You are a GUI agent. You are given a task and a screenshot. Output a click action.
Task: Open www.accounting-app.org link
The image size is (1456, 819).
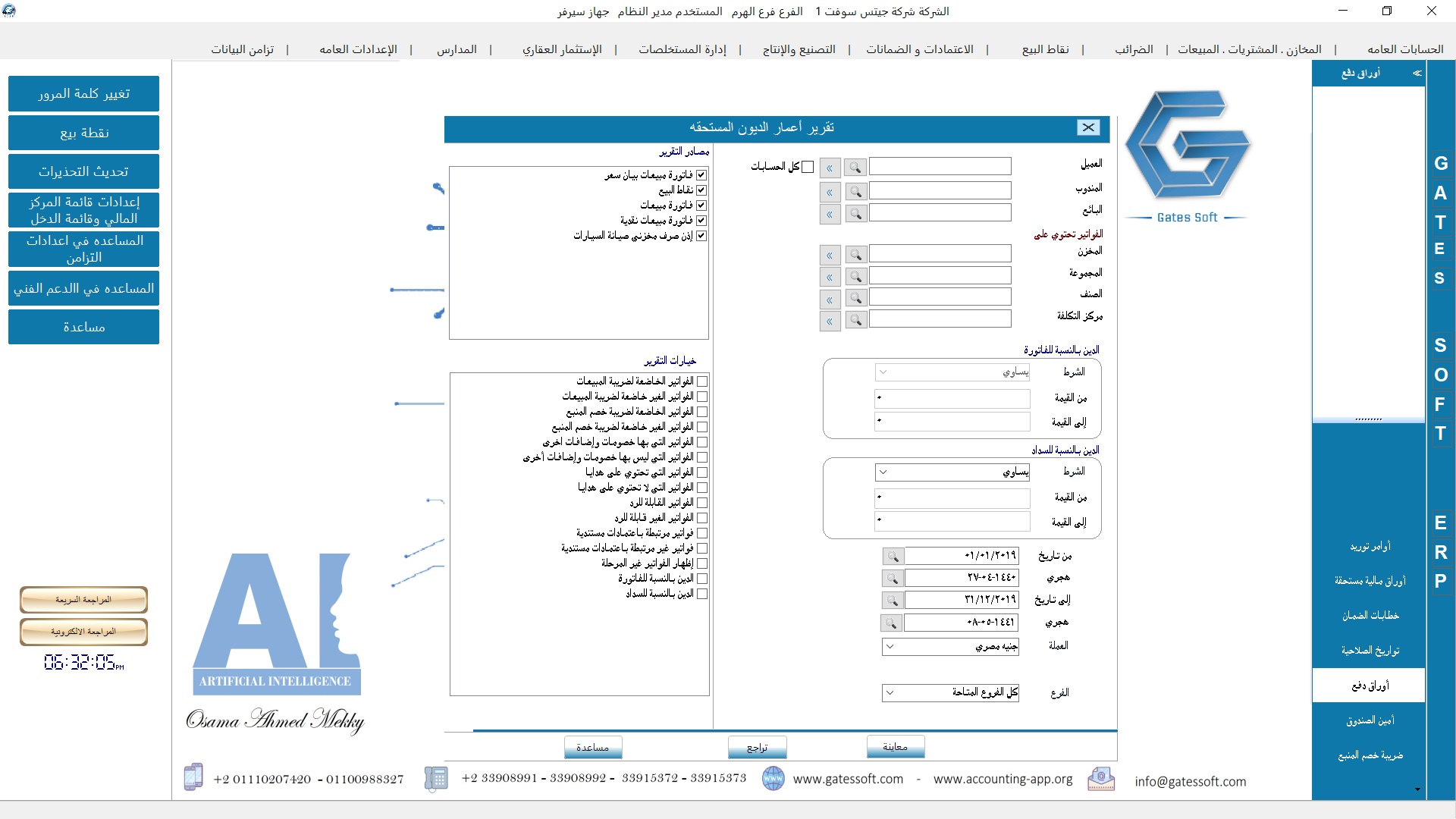pyautogui.click(x=1003, y=779)
